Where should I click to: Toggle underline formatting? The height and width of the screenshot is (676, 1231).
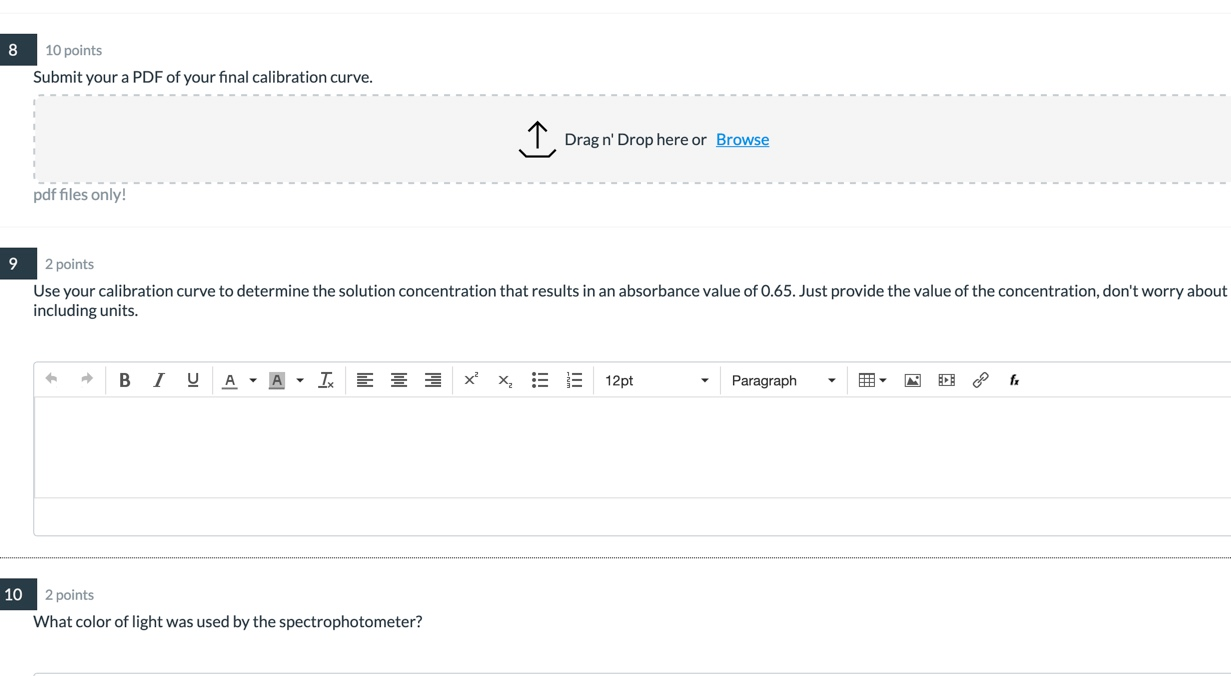[x=193, y=380]
